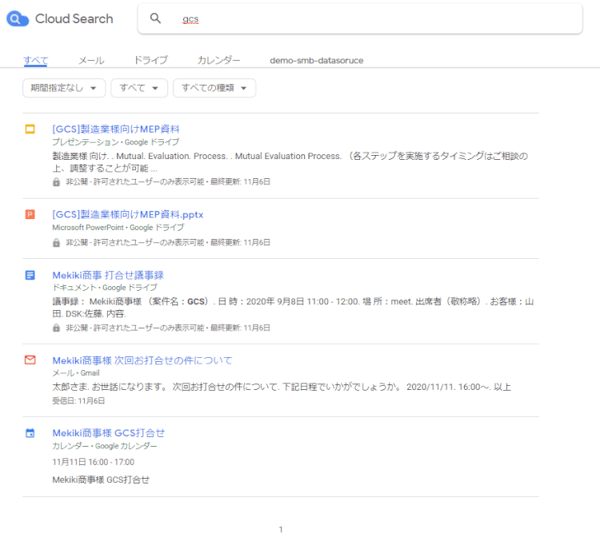Click the Gmail icon beside 次回お打合せの件について
This screenshot has height=549, width=600.
[x=30, y=360]
